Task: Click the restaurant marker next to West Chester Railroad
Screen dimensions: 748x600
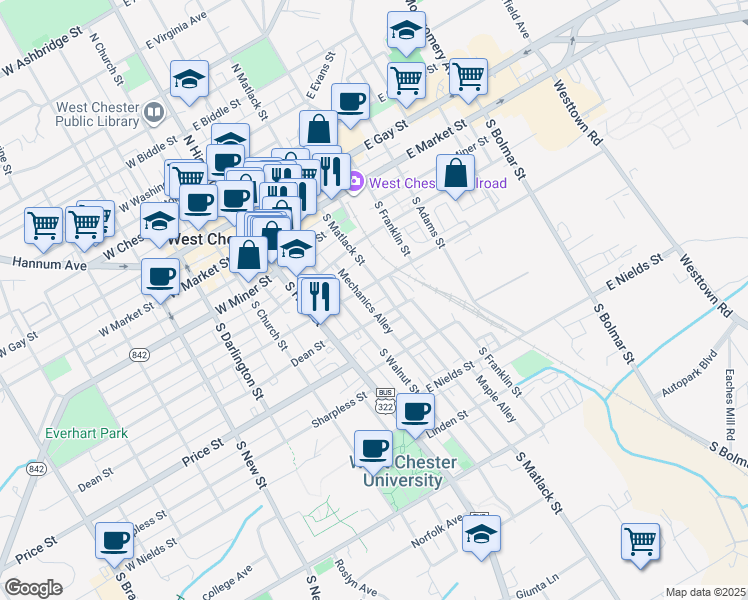Action: (332, 174)
